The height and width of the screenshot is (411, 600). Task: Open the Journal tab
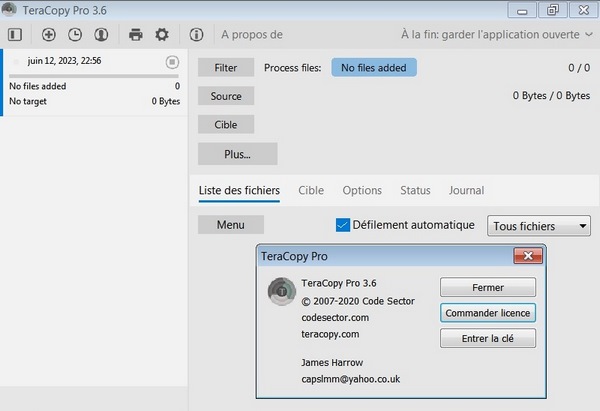[x=466, y=191]
